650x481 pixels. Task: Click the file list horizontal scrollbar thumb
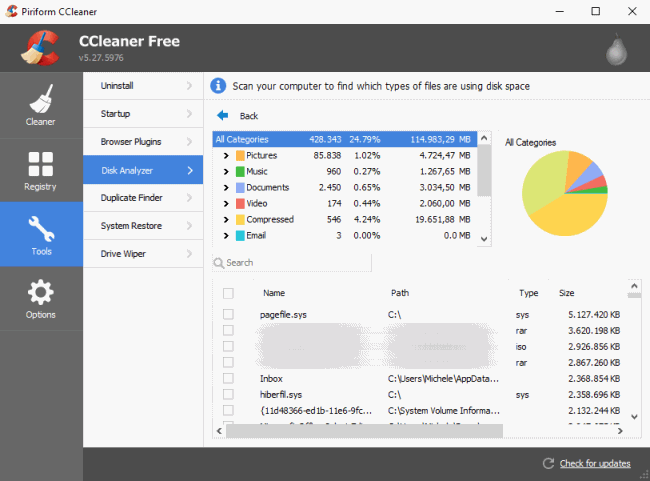(x=364, y=431)
